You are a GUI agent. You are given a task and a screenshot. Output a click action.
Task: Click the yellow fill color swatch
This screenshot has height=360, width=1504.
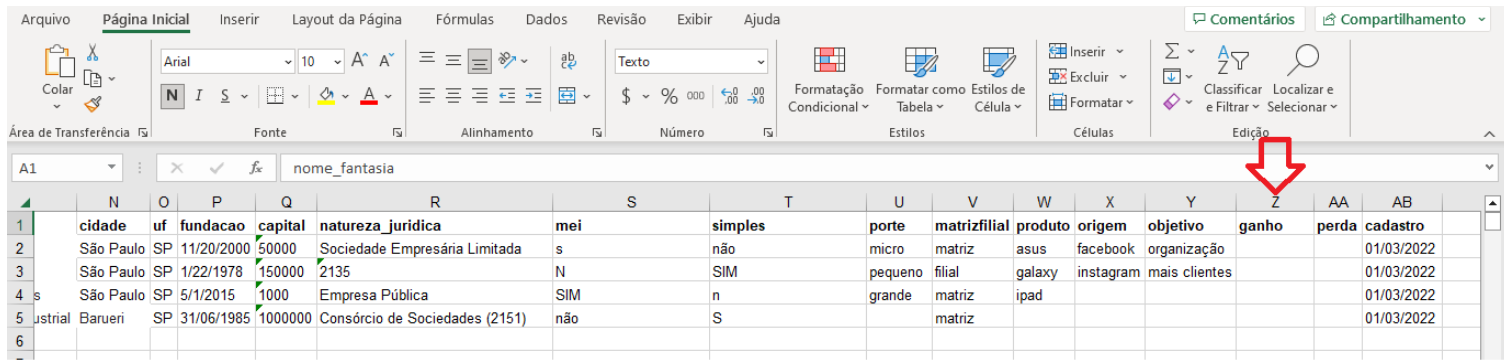click(x=326, y=96)
